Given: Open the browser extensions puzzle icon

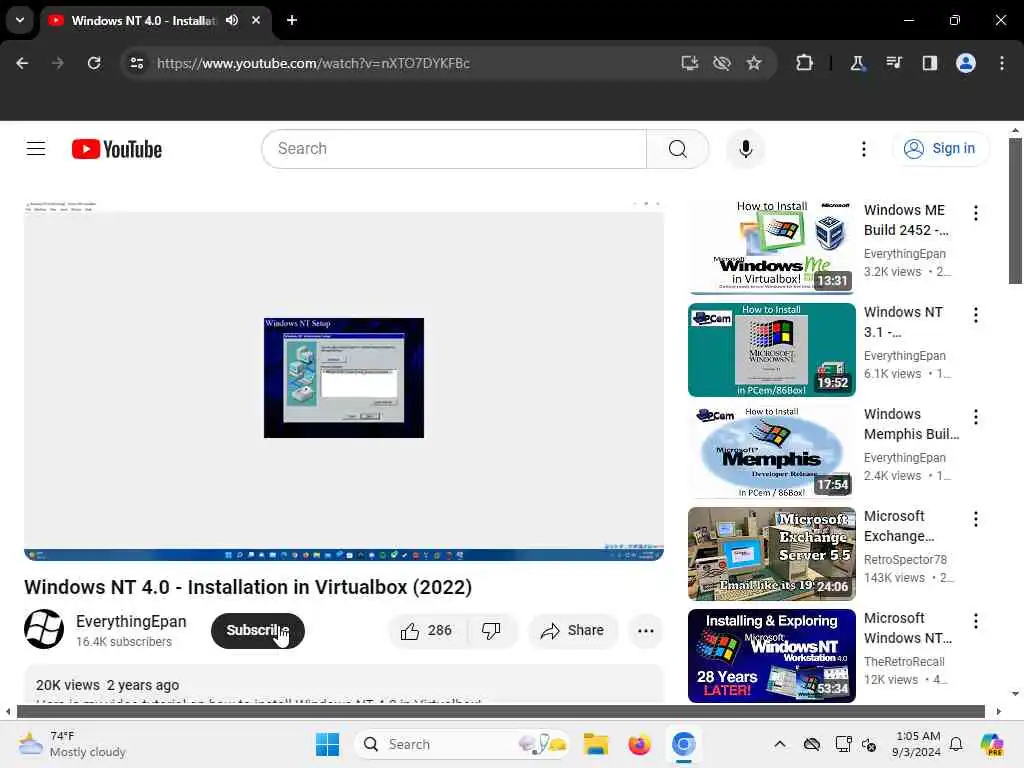Looking at the screenshot, I should click(x=805, y=63).
